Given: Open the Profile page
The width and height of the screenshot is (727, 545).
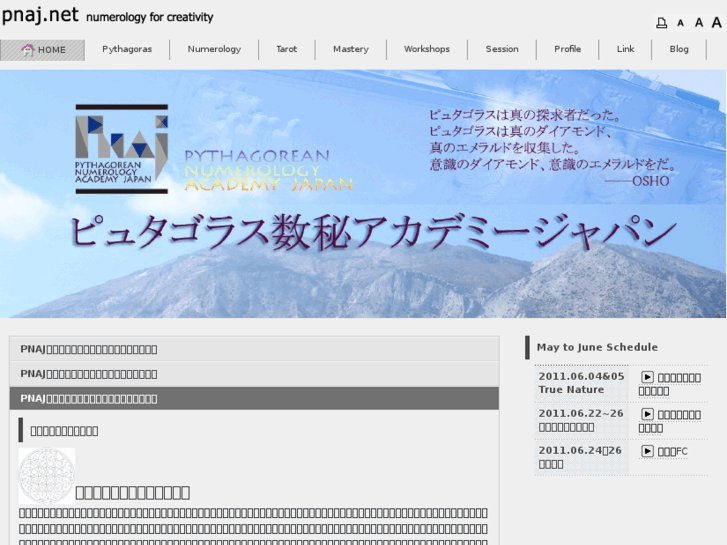Looking at the screenshot, I should click(x=568, y=49).
